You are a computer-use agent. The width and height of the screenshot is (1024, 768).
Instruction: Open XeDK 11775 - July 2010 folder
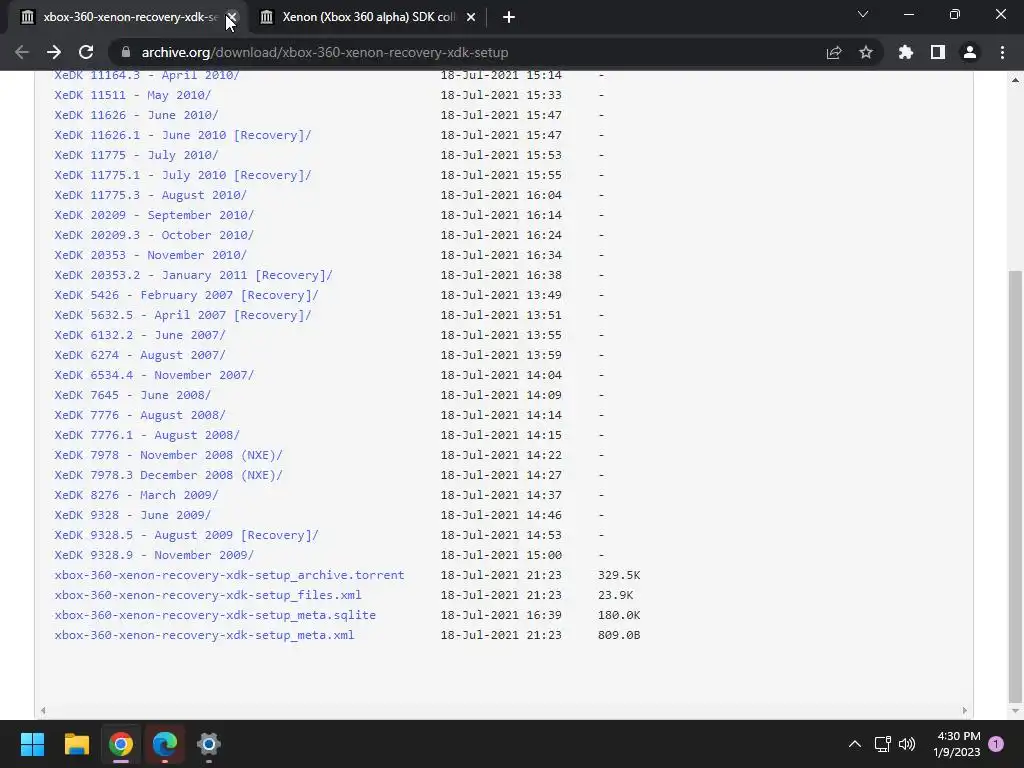tap(136, 155)
